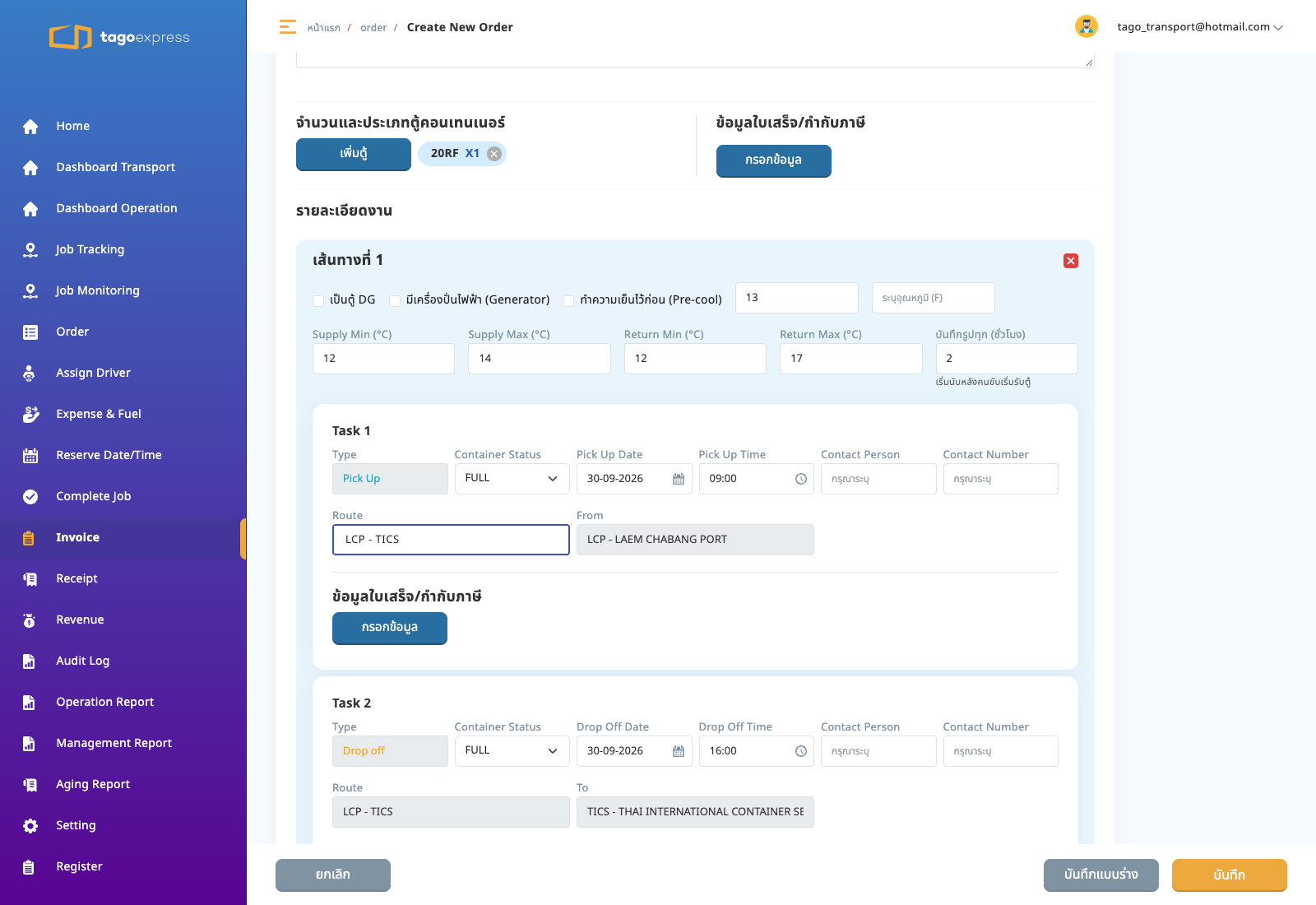Click the tagoexpress logo
Screen dimensions: 1316x905
(119, 37)
